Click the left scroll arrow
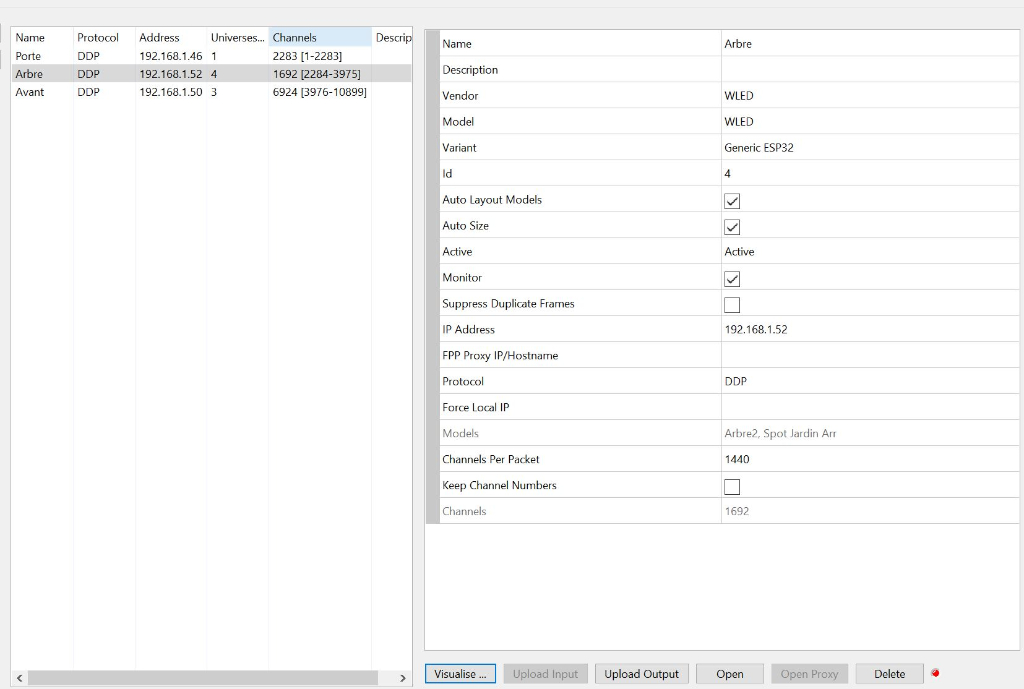This screenshot has height=689, width=1024. [19, 678]
